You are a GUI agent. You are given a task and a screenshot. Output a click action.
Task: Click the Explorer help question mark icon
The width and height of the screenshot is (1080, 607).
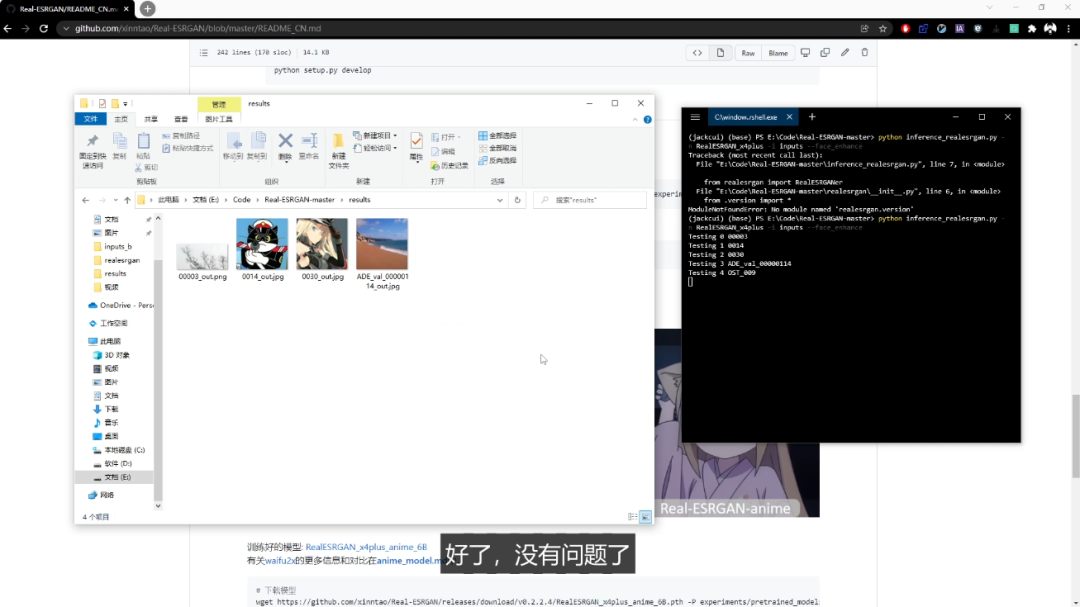click(x=647, y=119)
